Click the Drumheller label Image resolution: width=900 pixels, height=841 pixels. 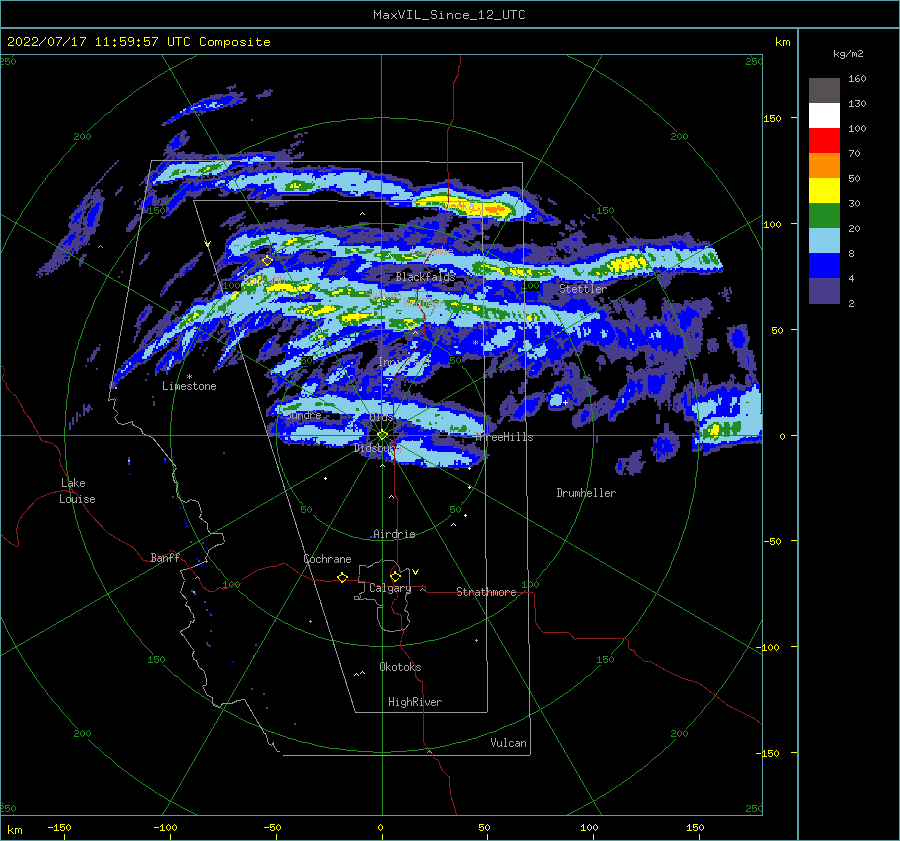pyautogui.click(x=586, y=493)
